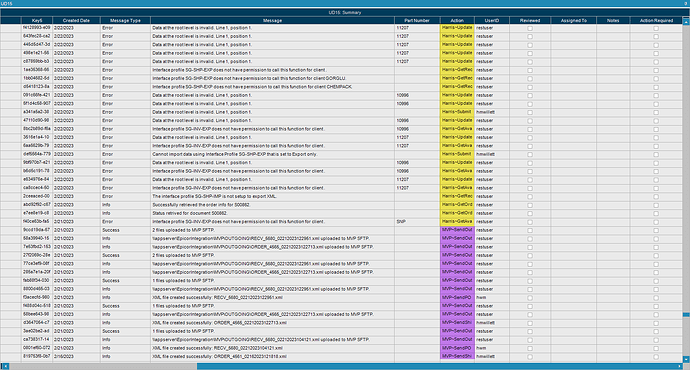Click the vertical scrollbar up arrow
The width and height of the screenshot is (690, 370).
click(686, 21)
